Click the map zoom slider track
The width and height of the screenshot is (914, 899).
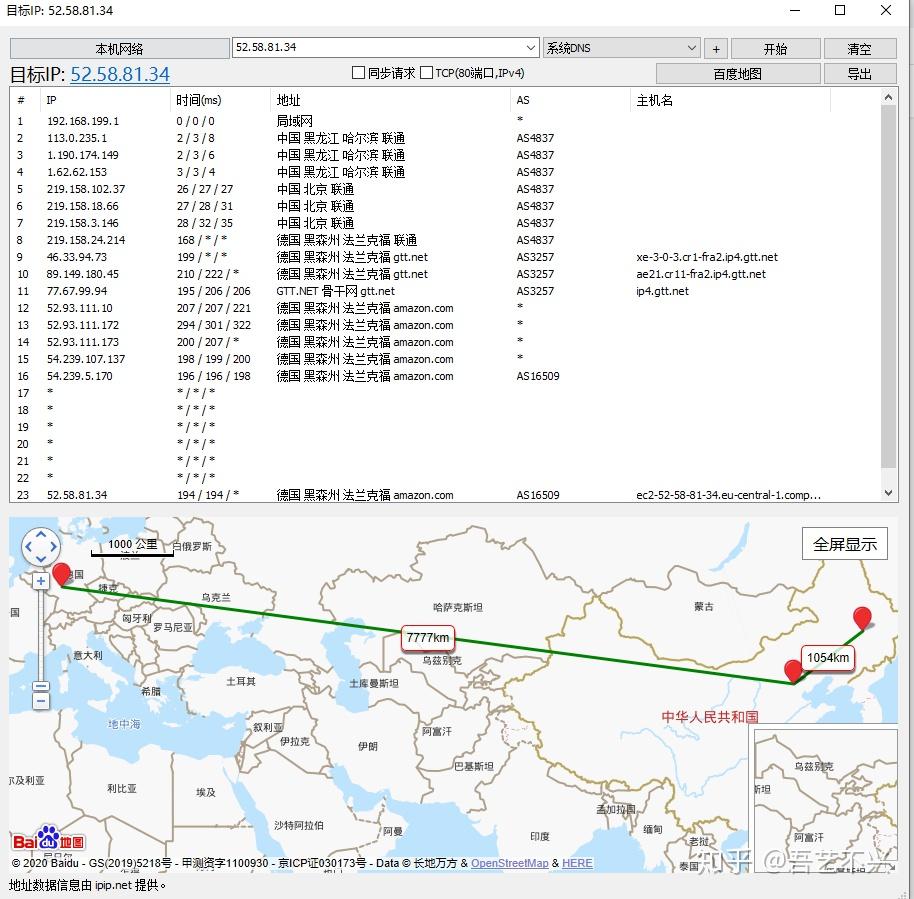click(41, 634)
